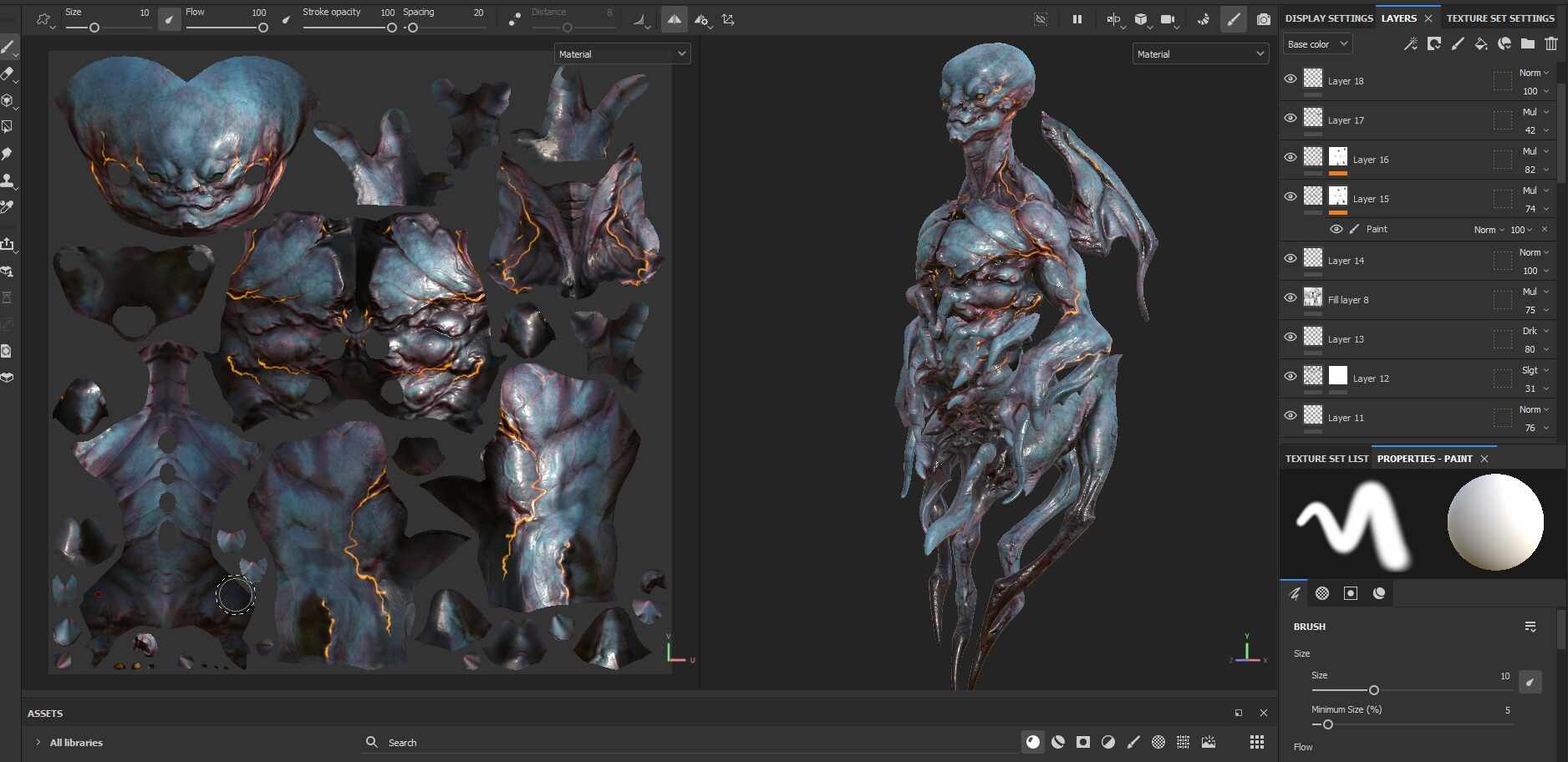Adjust Minimum Size (%) slider
This screenshot has height=762, width=1568.
pyautogui.click(x=1412, y=724)
